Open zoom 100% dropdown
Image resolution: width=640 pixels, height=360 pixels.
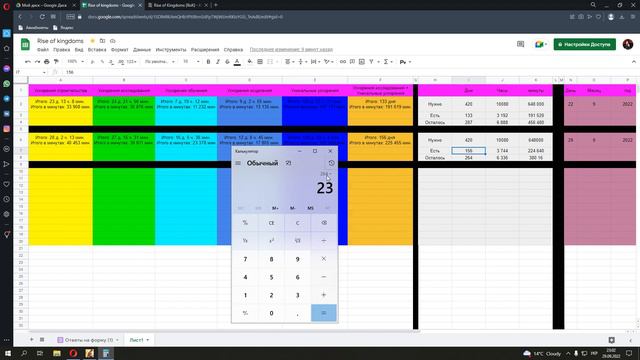point(75,62)
